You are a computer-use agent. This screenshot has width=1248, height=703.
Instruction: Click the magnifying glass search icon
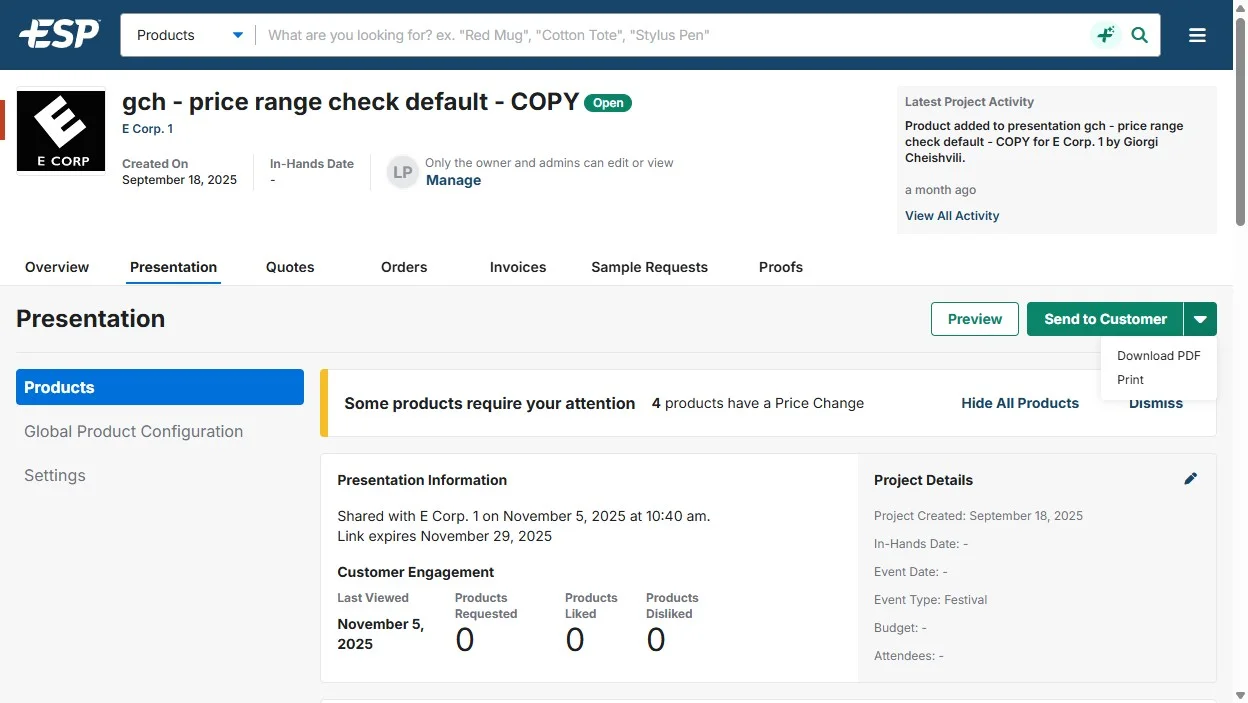[x=1139, y=35]
